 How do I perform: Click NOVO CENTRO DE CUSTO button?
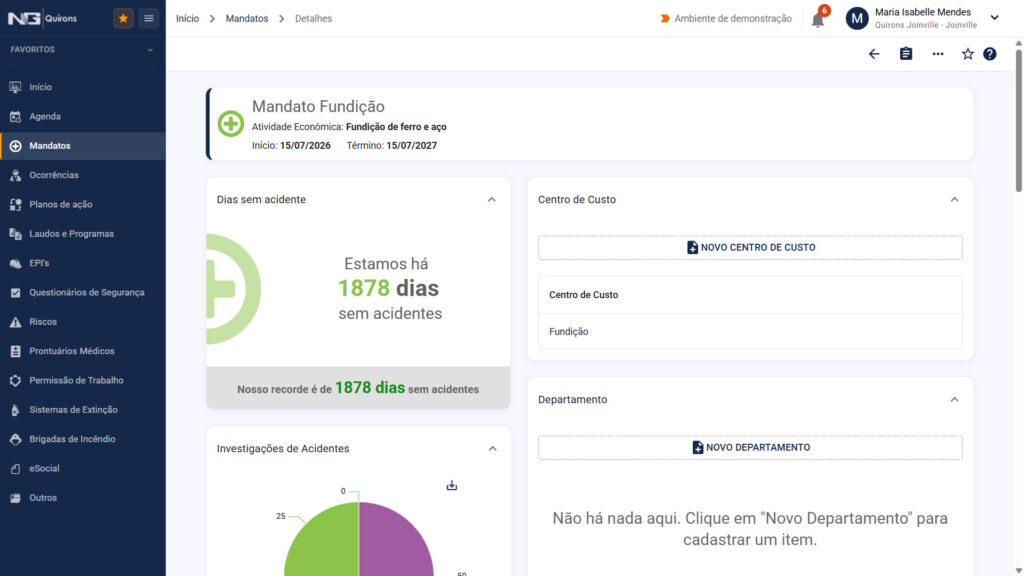pos(750,248)
